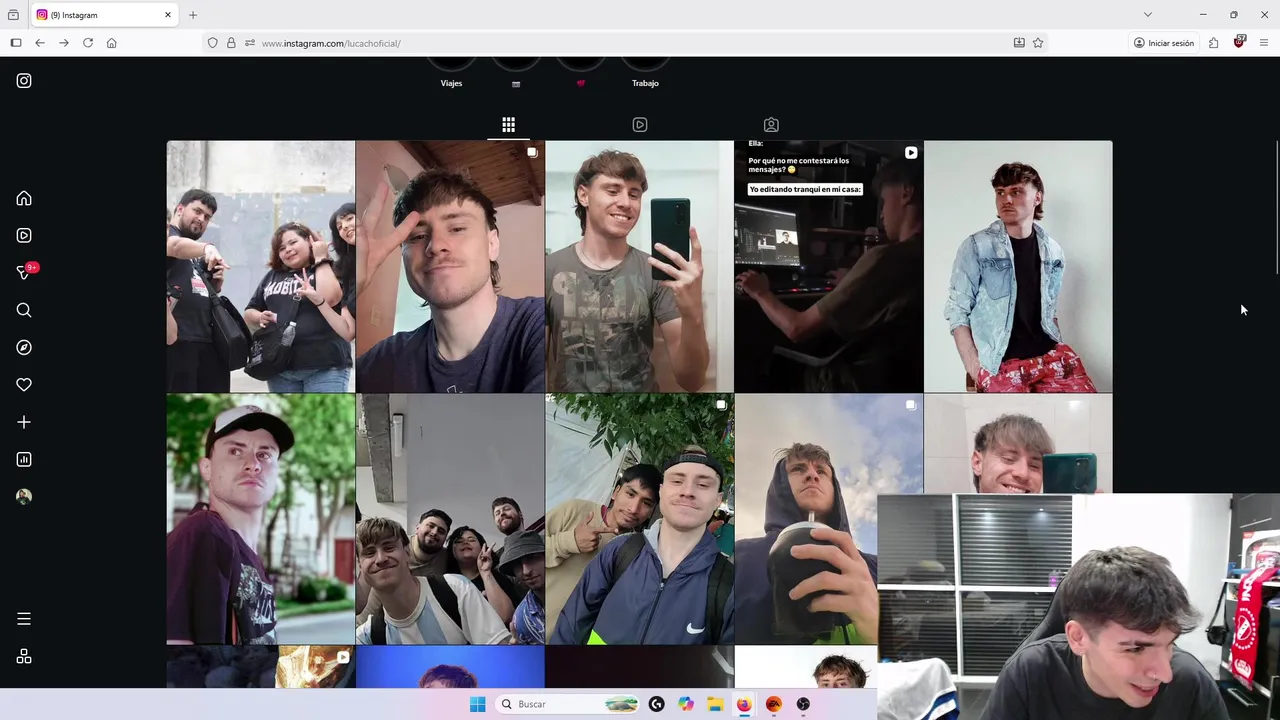The image size is (1280, 720).
Task: Click the install app icon in address bar
Action: click(1019, 43)
